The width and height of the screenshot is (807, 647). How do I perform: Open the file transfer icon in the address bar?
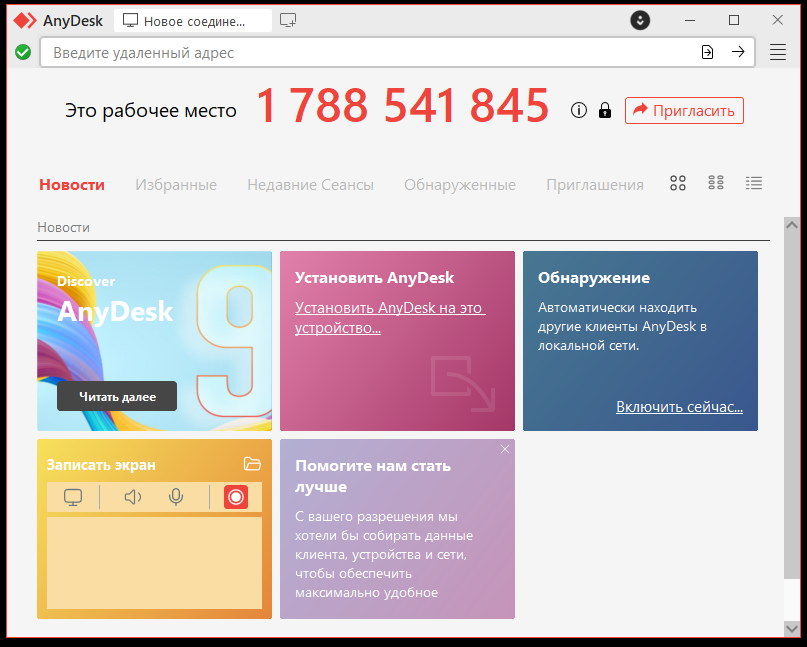[707, 52]
